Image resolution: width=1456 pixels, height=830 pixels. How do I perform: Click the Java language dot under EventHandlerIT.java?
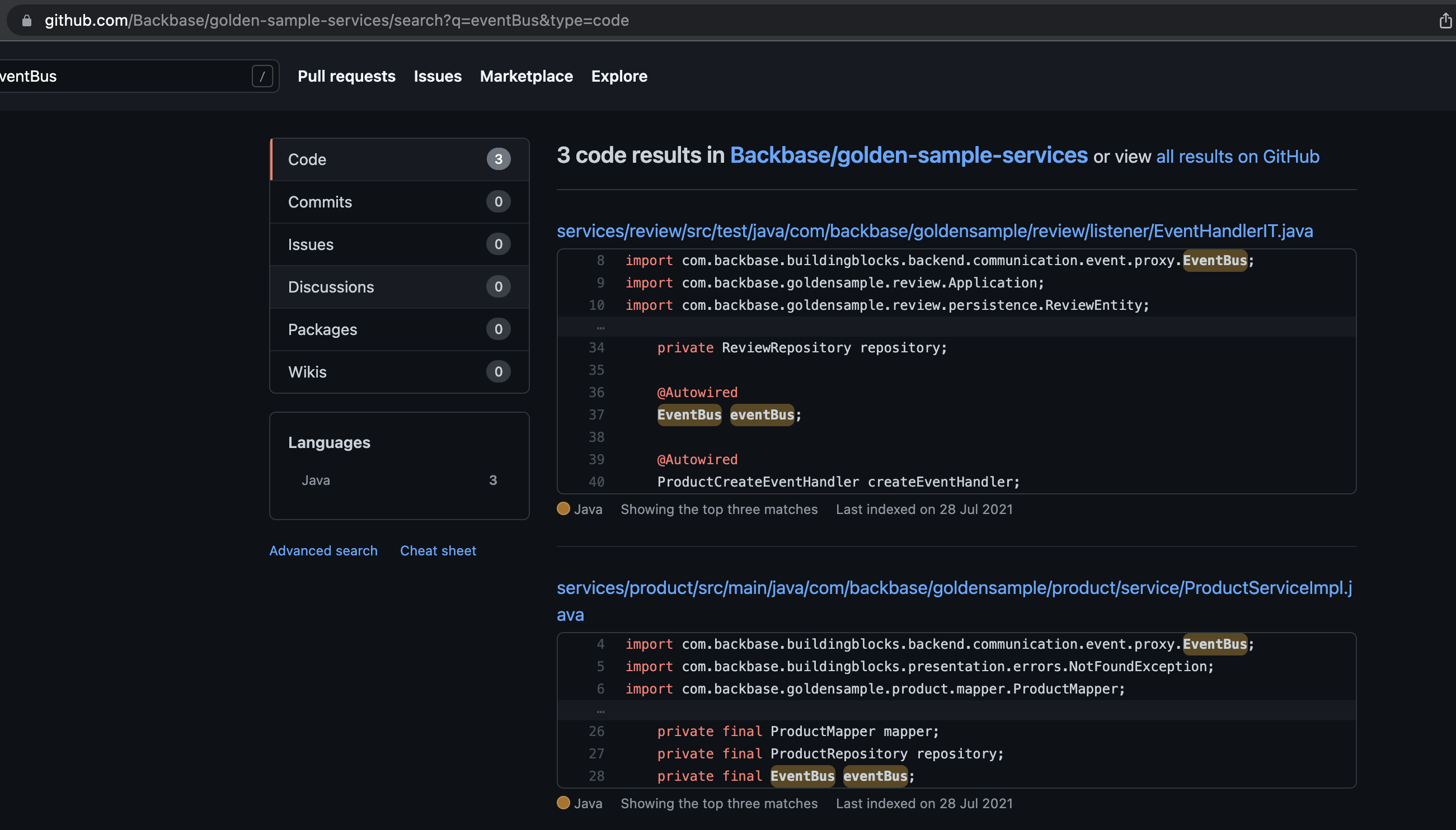click(x=563, y=508)
